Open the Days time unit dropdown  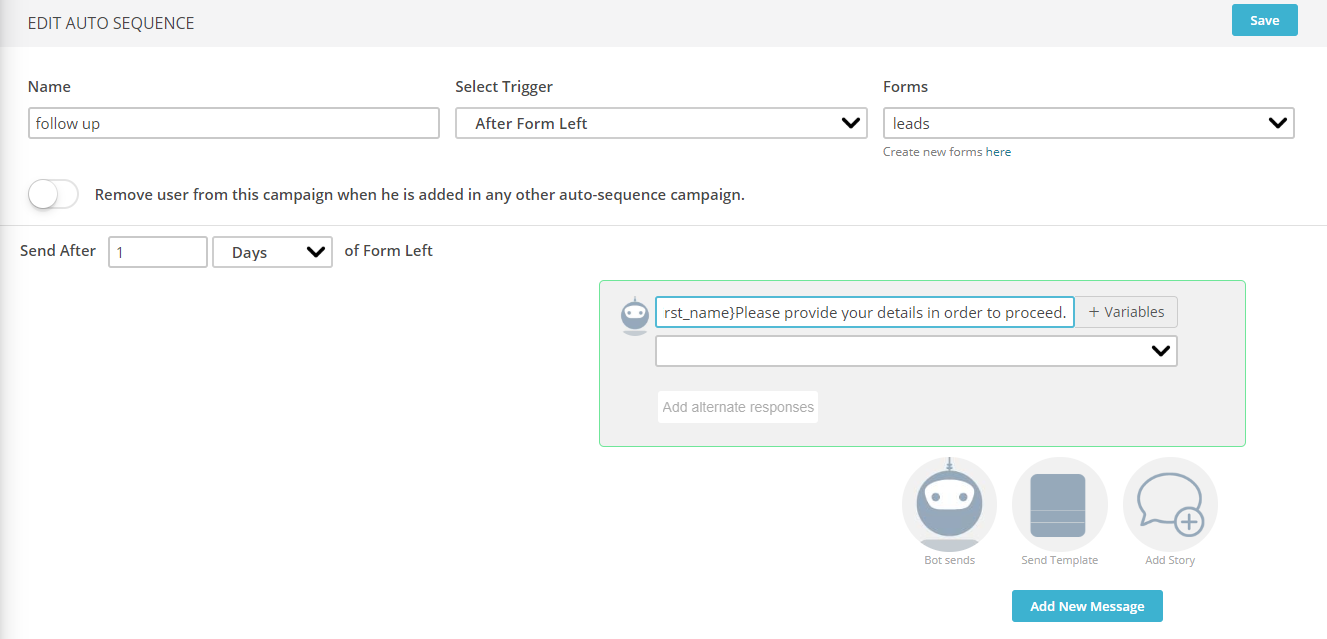coord(272,252)
